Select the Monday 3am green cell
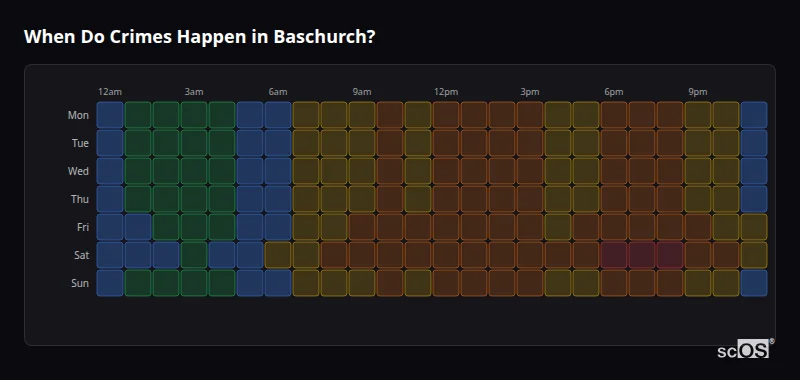800x380 pixels. pyautogui.click(x=194, y=115)
